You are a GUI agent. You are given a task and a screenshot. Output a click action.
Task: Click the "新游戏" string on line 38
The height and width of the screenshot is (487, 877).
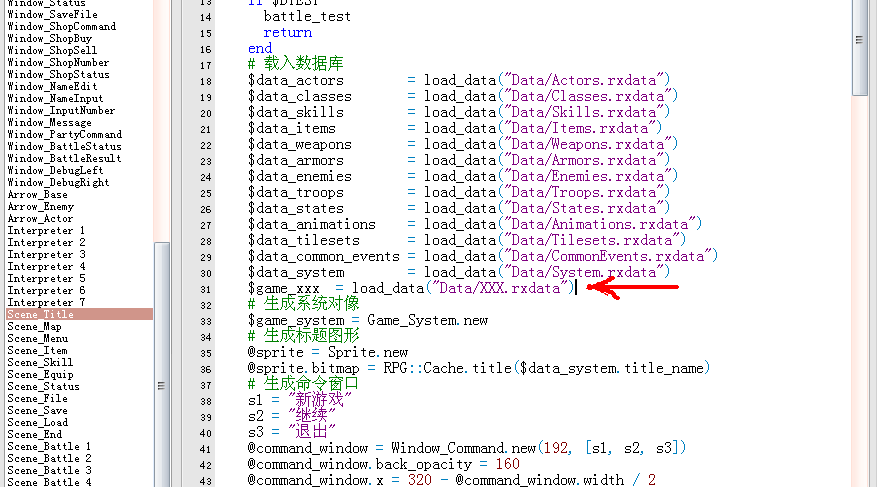pyautogui.click(x=320, y=400)
